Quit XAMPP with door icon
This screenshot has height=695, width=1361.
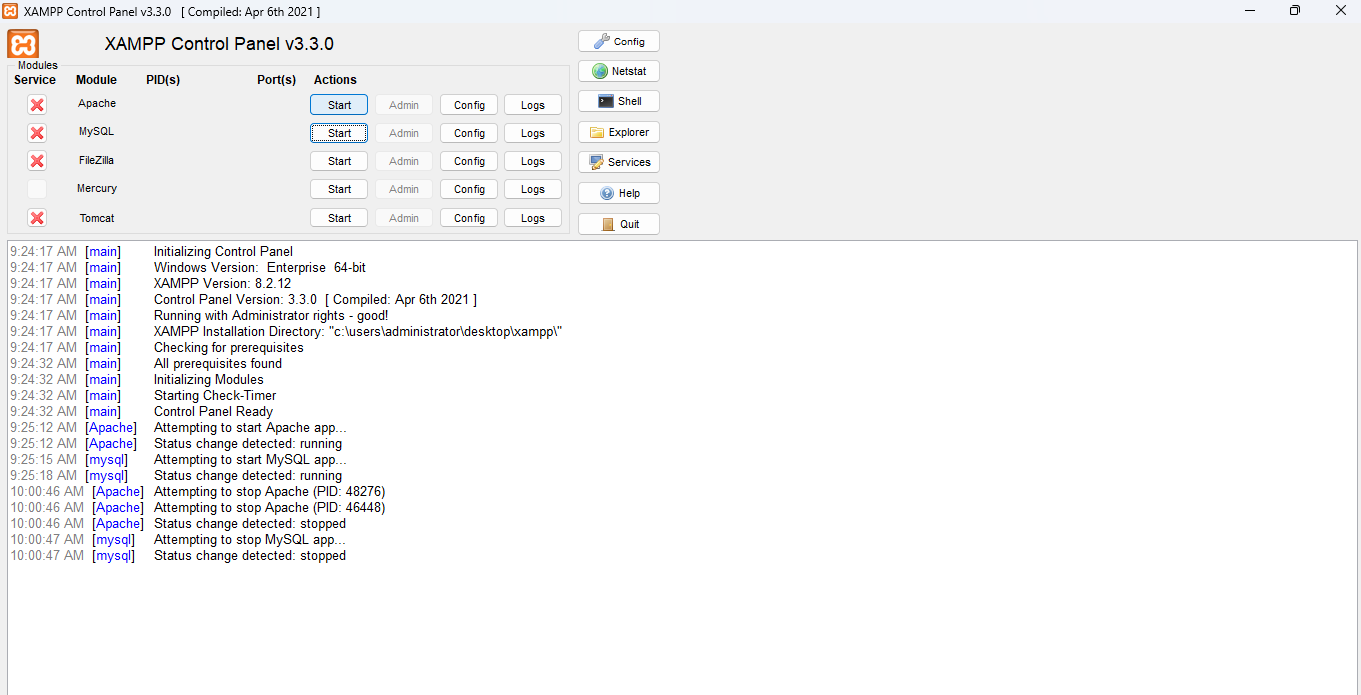(x=619, y=224)
